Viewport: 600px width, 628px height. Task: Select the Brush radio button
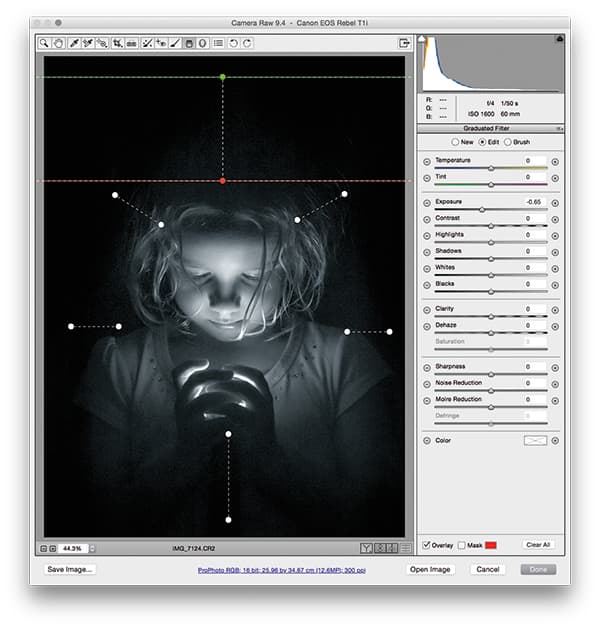coord(508,142)
